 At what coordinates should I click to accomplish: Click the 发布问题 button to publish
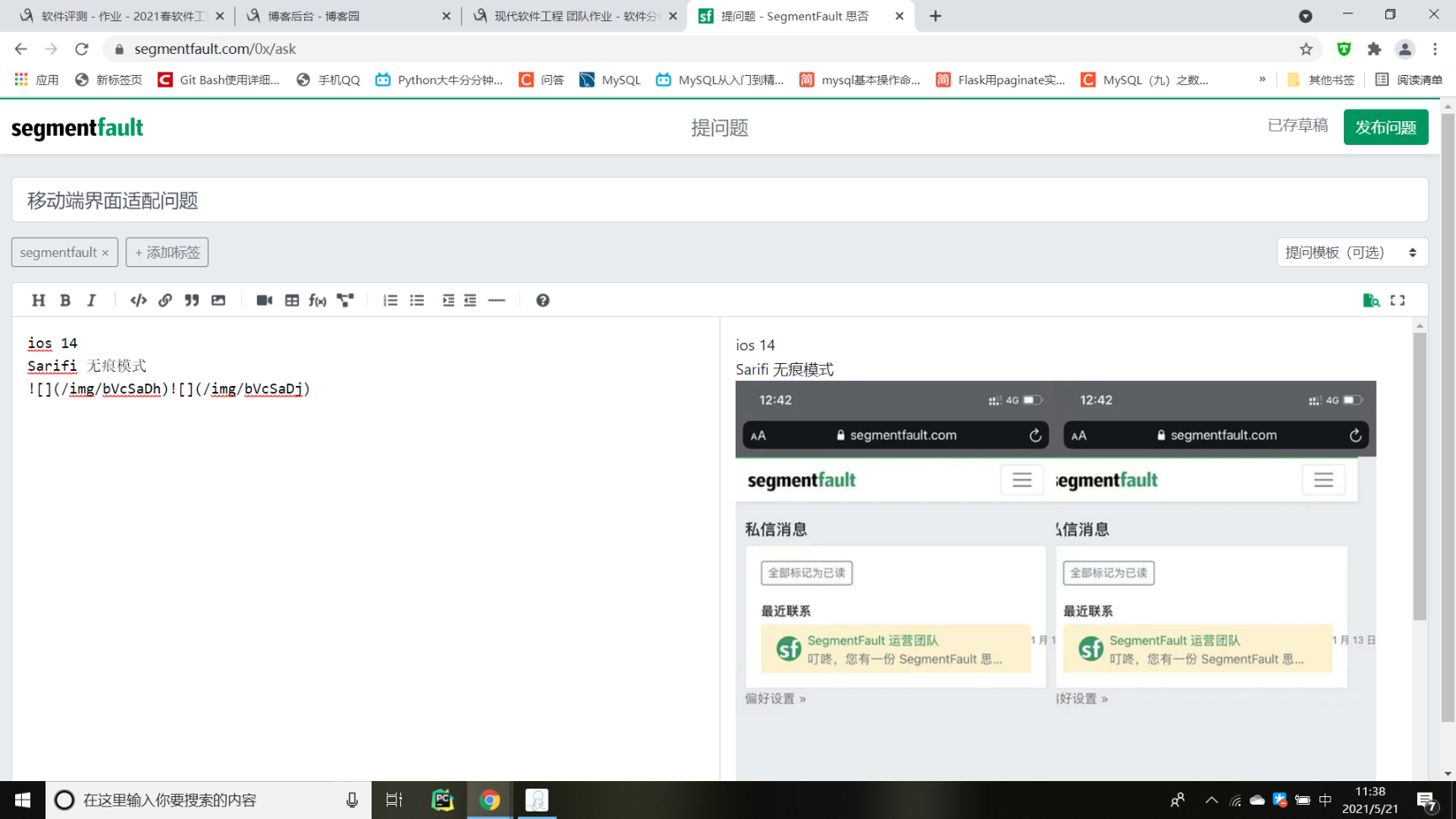(x=1385, y=127)
